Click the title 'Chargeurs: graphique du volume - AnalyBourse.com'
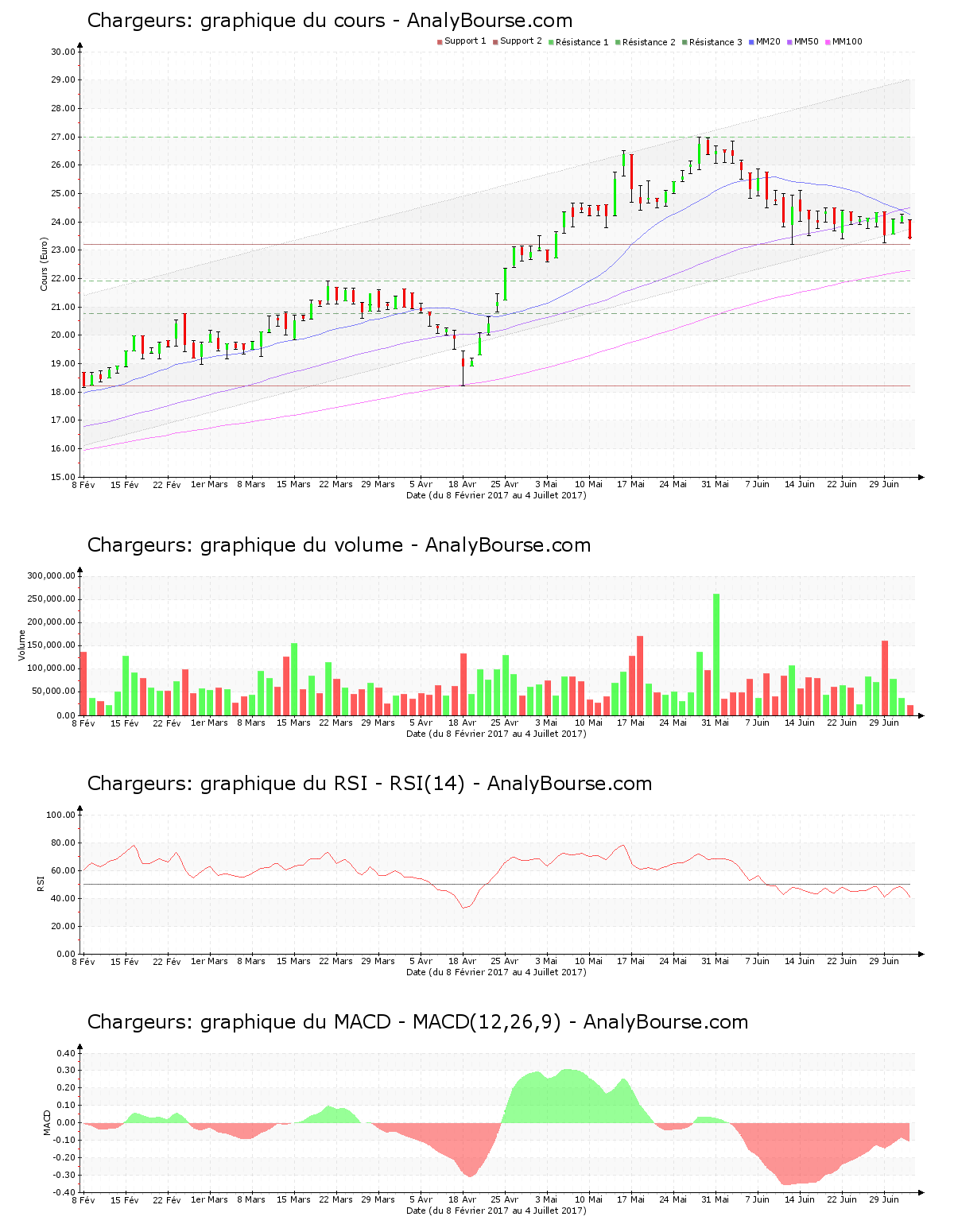 339,545
